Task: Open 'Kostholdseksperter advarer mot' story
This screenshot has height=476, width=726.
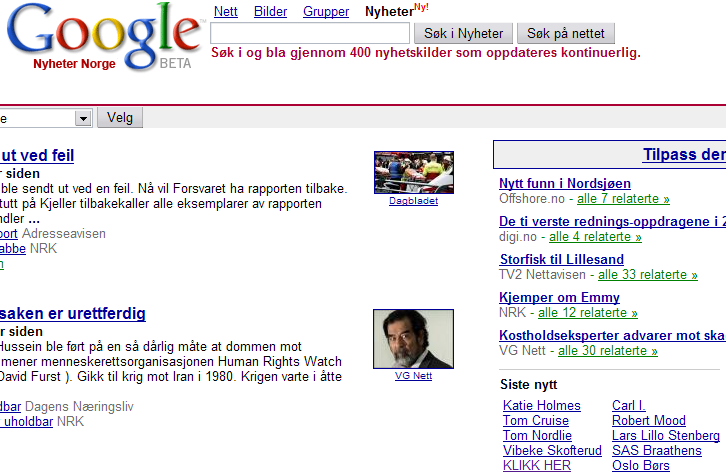Action: 612,335
